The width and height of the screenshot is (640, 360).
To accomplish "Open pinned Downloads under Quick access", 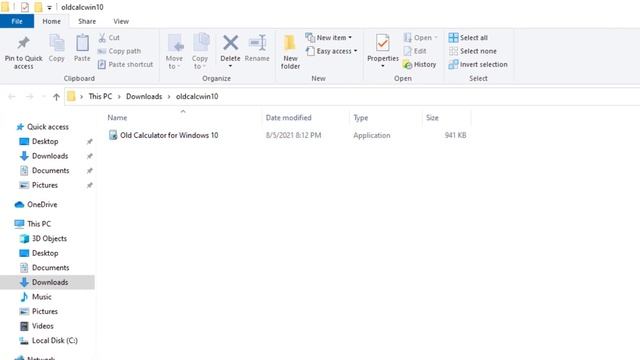I will coord(50,156).
